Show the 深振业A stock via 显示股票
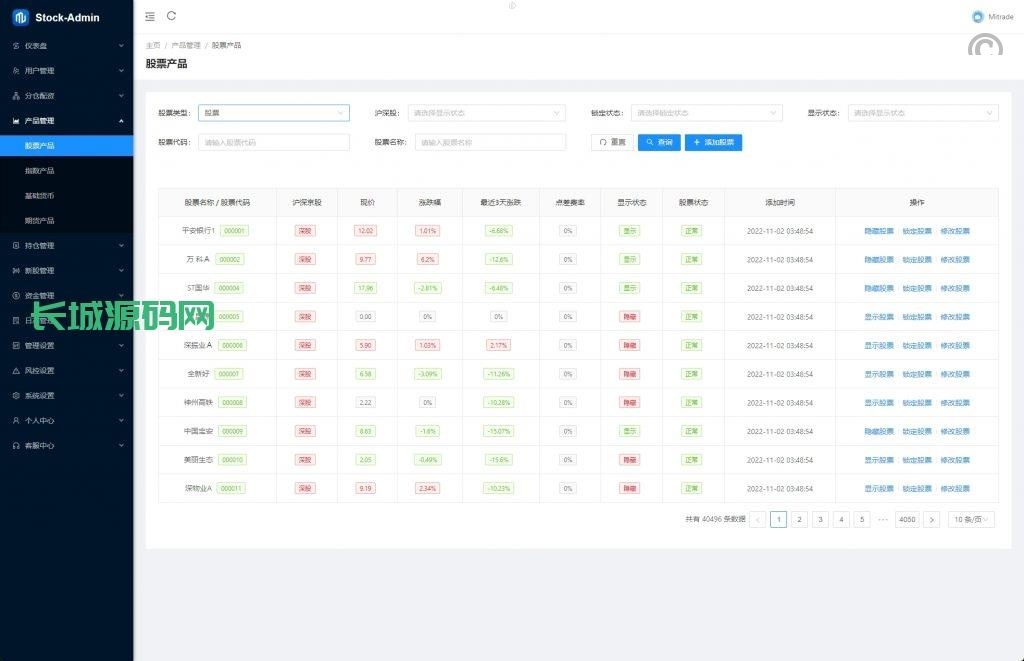Image resolution: width=1024 pixels, height=661 pixels. (879, 346)
